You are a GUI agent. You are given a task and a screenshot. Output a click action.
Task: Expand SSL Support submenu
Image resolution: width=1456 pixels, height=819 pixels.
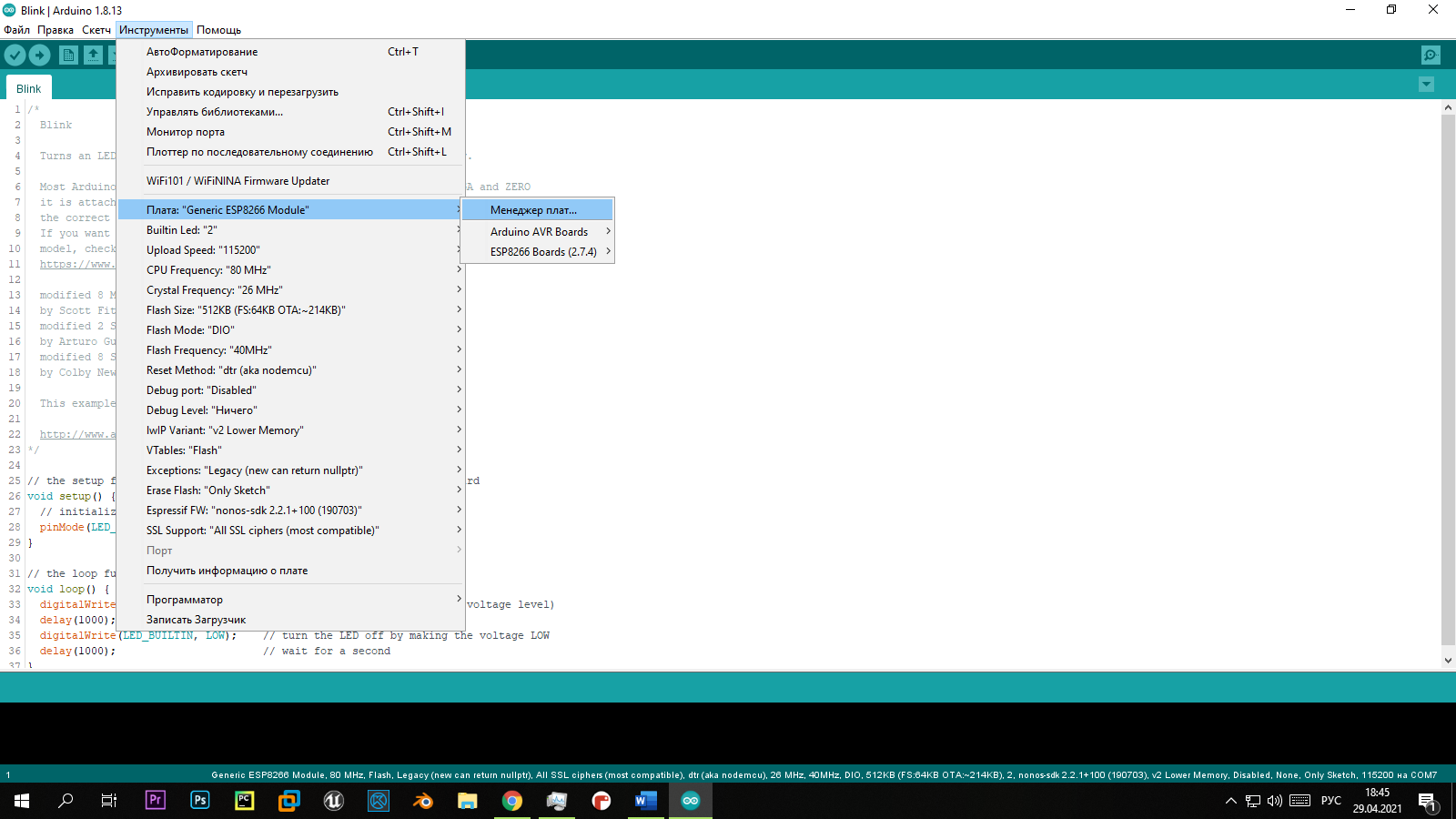coord(290,531)
